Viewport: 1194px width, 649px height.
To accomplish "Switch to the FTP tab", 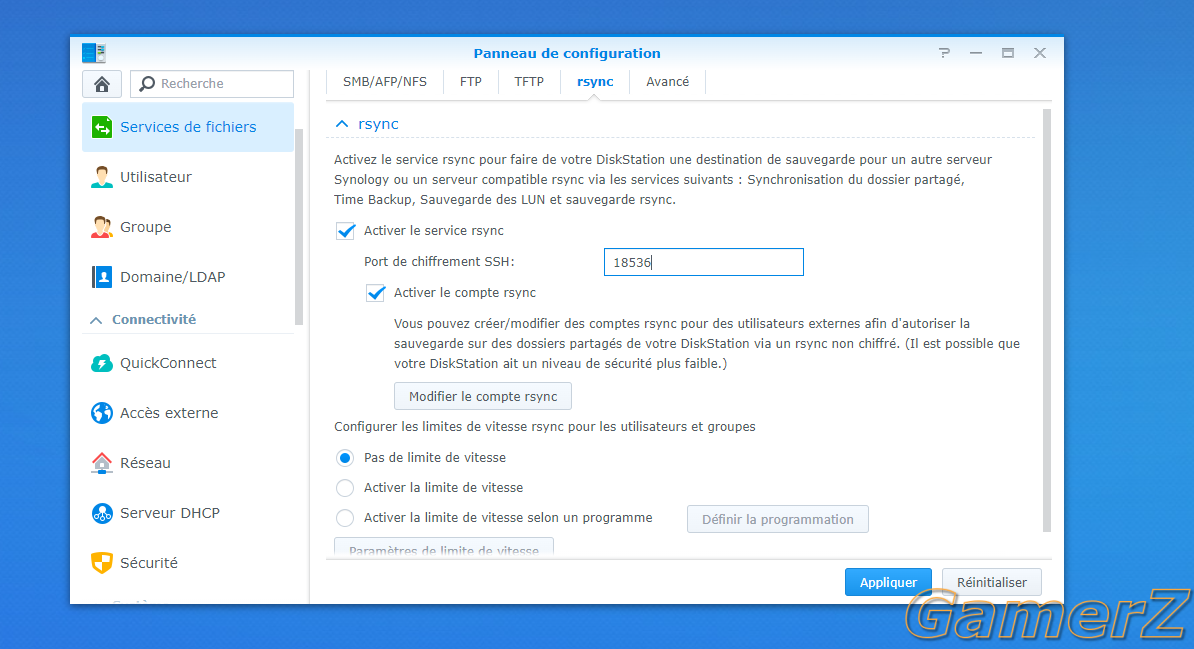I will coord(471,82).
